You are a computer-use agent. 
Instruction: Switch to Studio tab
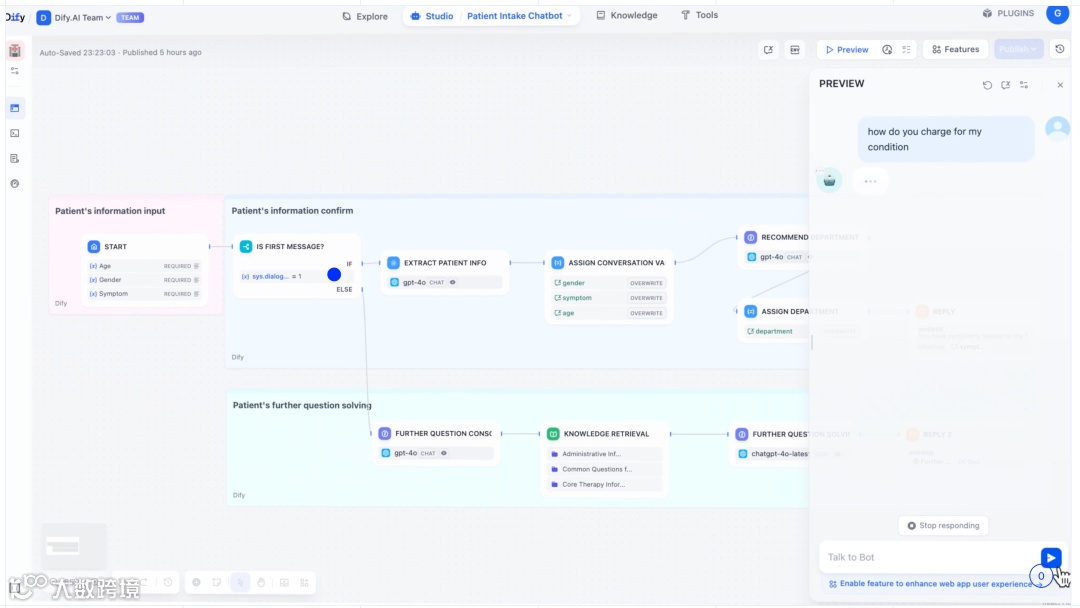pos(432,16)
